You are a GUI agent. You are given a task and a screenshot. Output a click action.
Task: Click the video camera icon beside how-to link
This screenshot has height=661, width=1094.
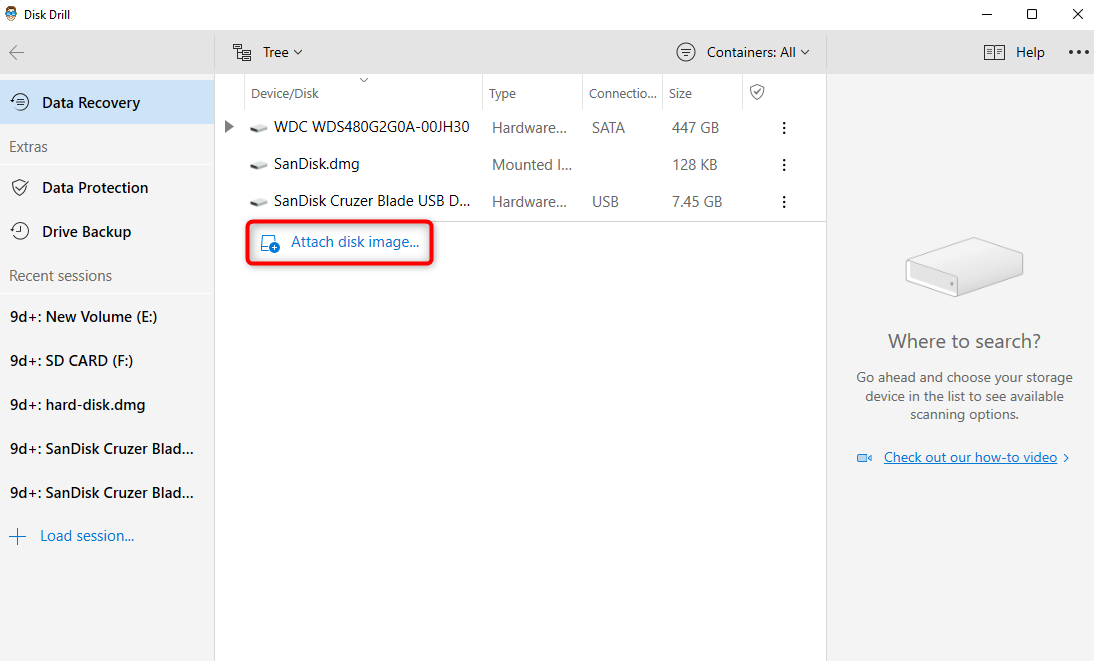point(864,458)
